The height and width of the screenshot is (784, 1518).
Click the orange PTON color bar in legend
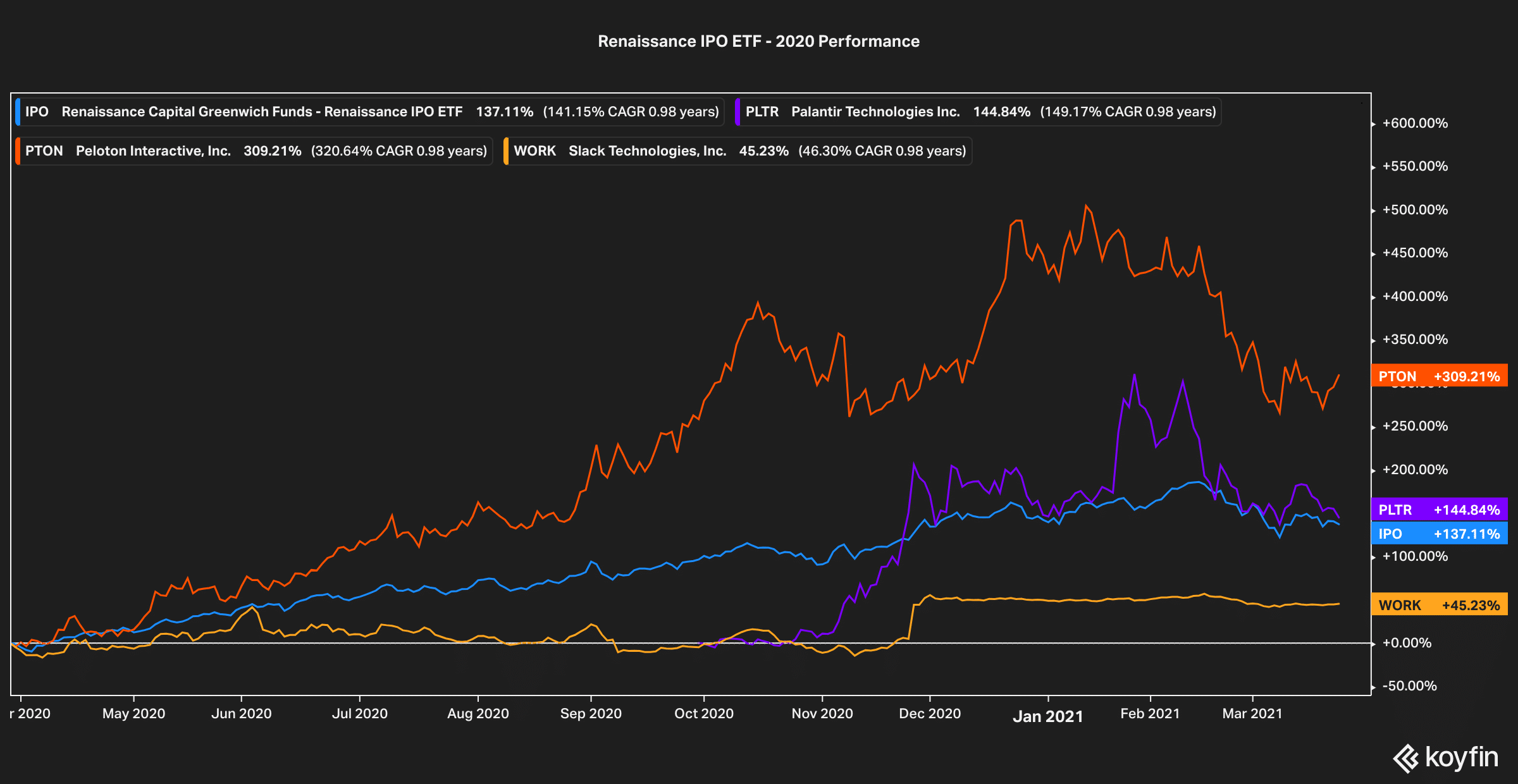(x=18, y=151)
